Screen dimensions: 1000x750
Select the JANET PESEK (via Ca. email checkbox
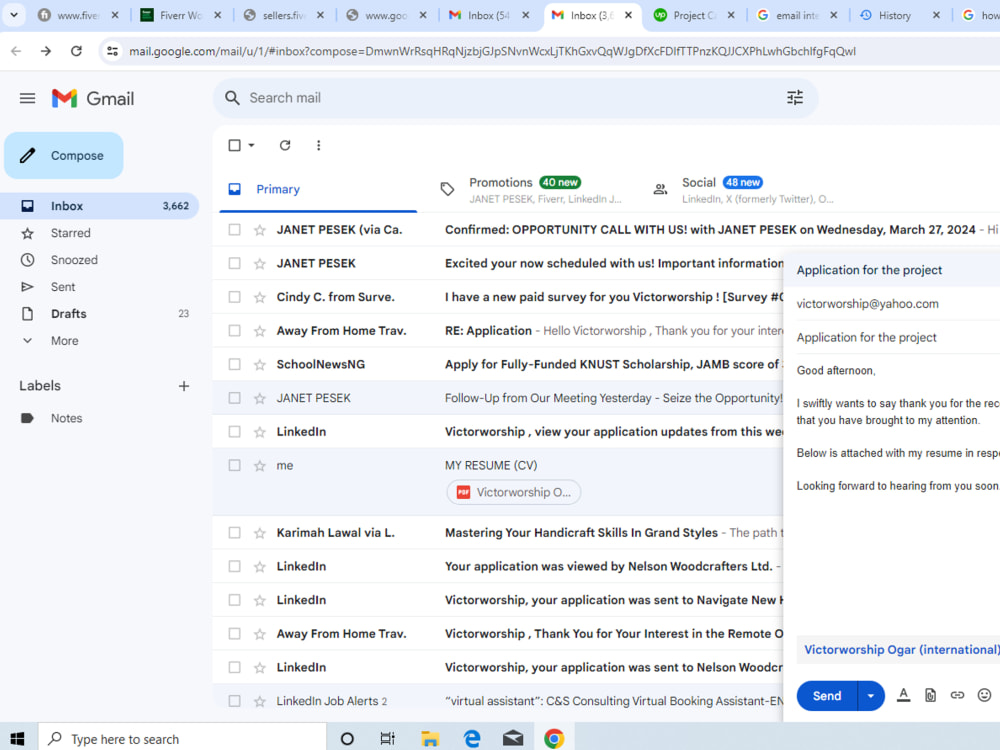pyautogui.click(x=235, y=230)
